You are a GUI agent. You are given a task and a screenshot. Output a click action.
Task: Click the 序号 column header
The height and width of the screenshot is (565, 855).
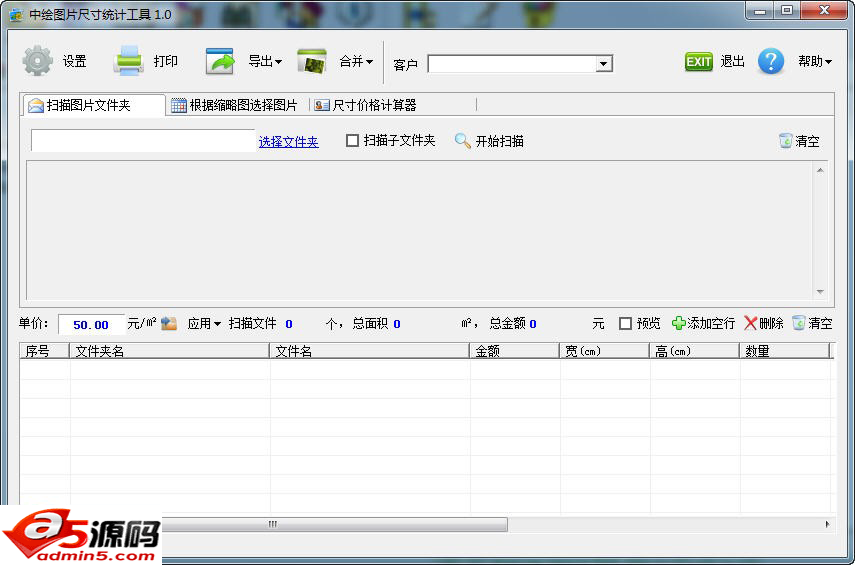tap(45, 351)
